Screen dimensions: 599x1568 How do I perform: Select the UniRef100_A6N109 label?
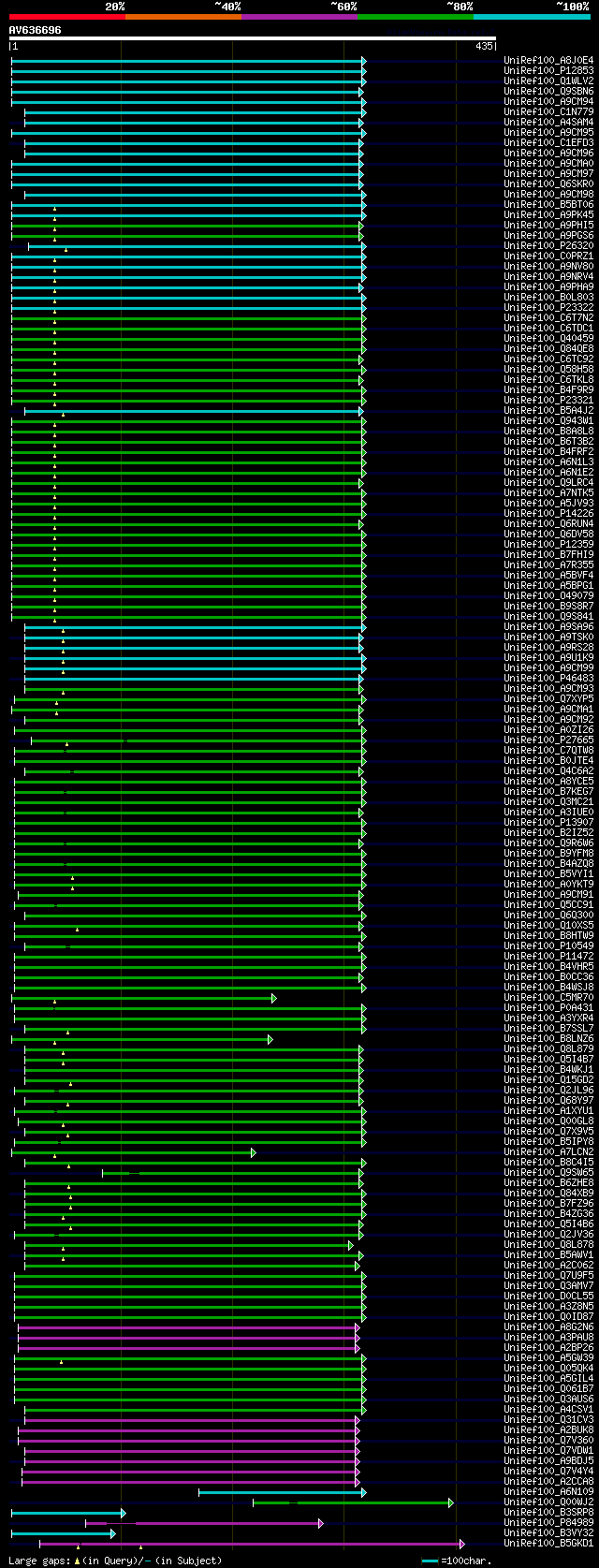548,1491
